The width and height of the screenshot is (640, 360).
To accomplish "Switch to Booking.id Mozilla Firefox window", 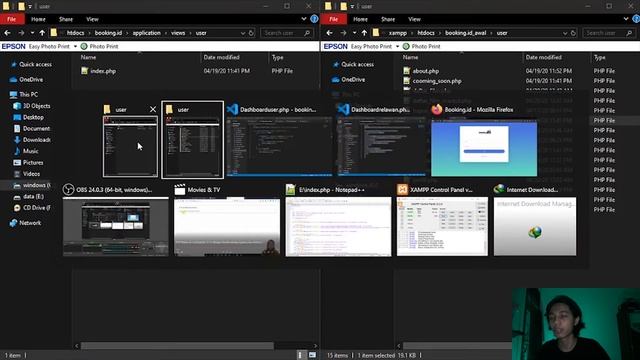I will point(484,148).
